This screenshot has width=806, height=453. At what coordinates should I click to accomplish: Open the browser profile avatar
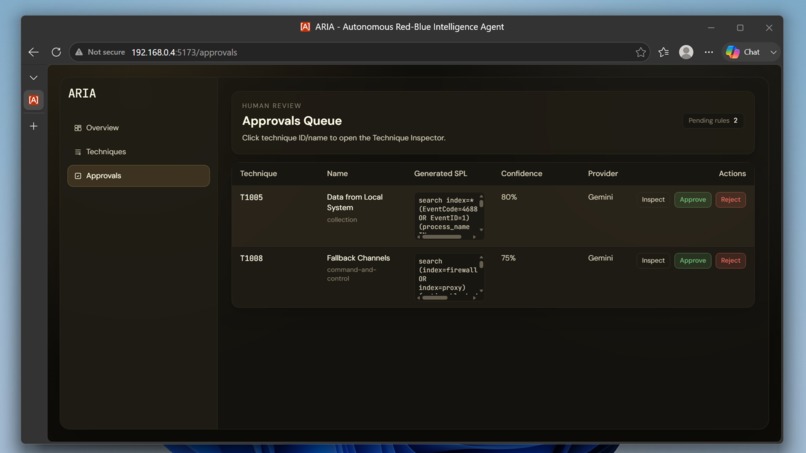tap(686, 52)
